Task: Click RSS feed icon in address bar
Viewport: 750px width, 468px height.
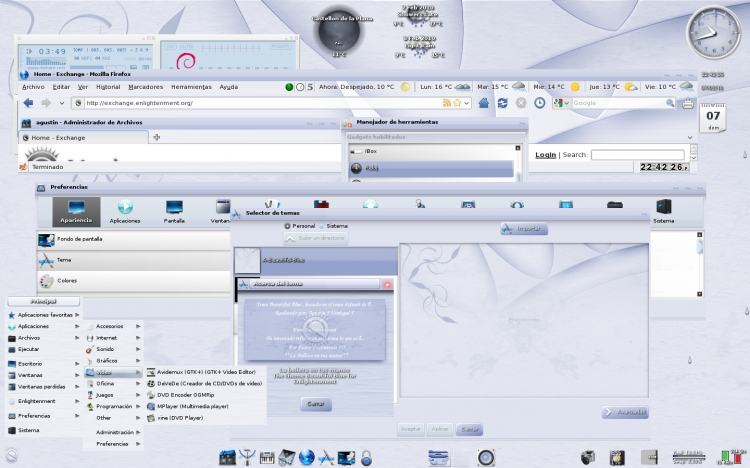Action: 447,103
